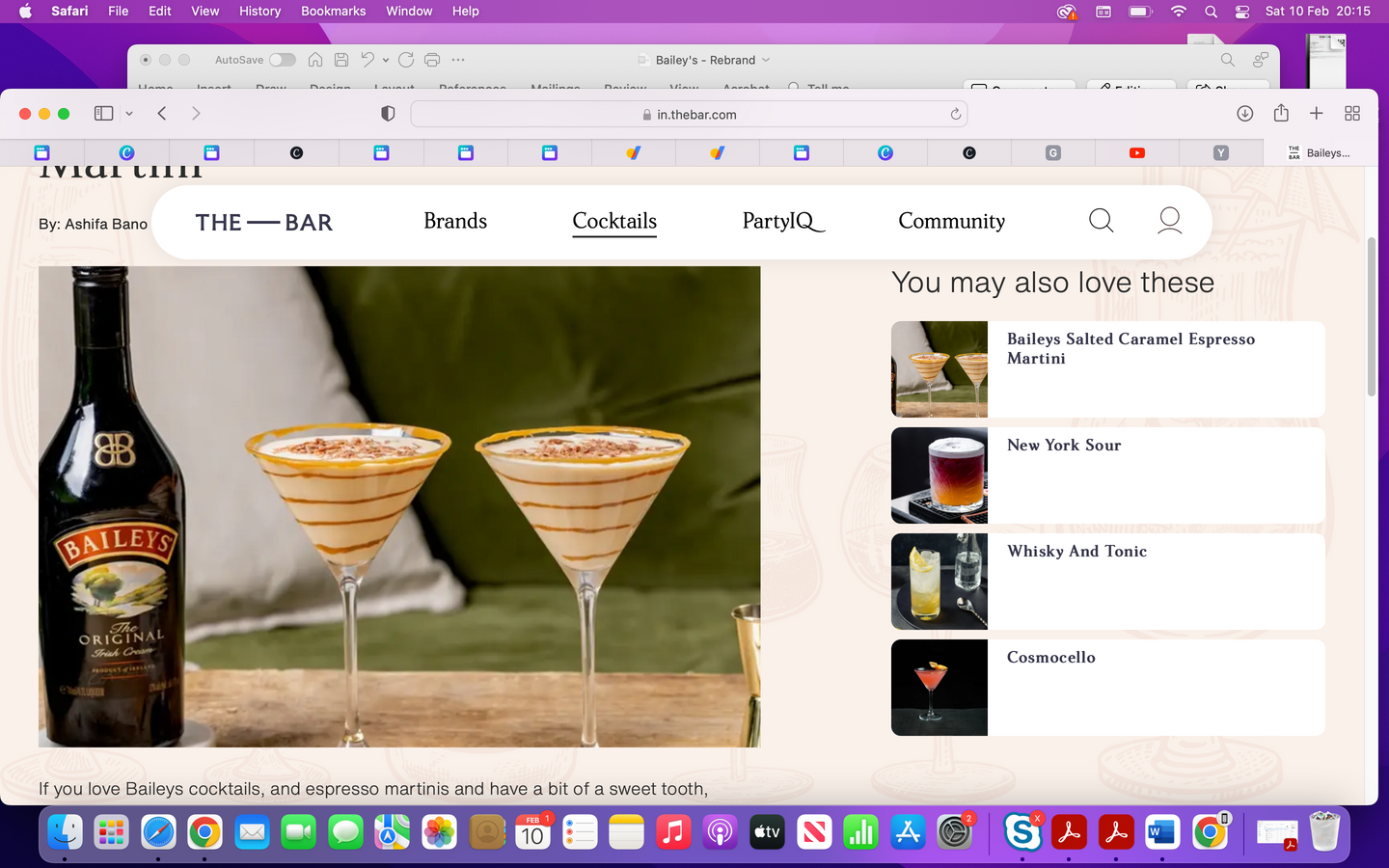This screenshot has height=868, width=1389.
Task: Reload the in.thebar.com page
Action: click(956, 114)
